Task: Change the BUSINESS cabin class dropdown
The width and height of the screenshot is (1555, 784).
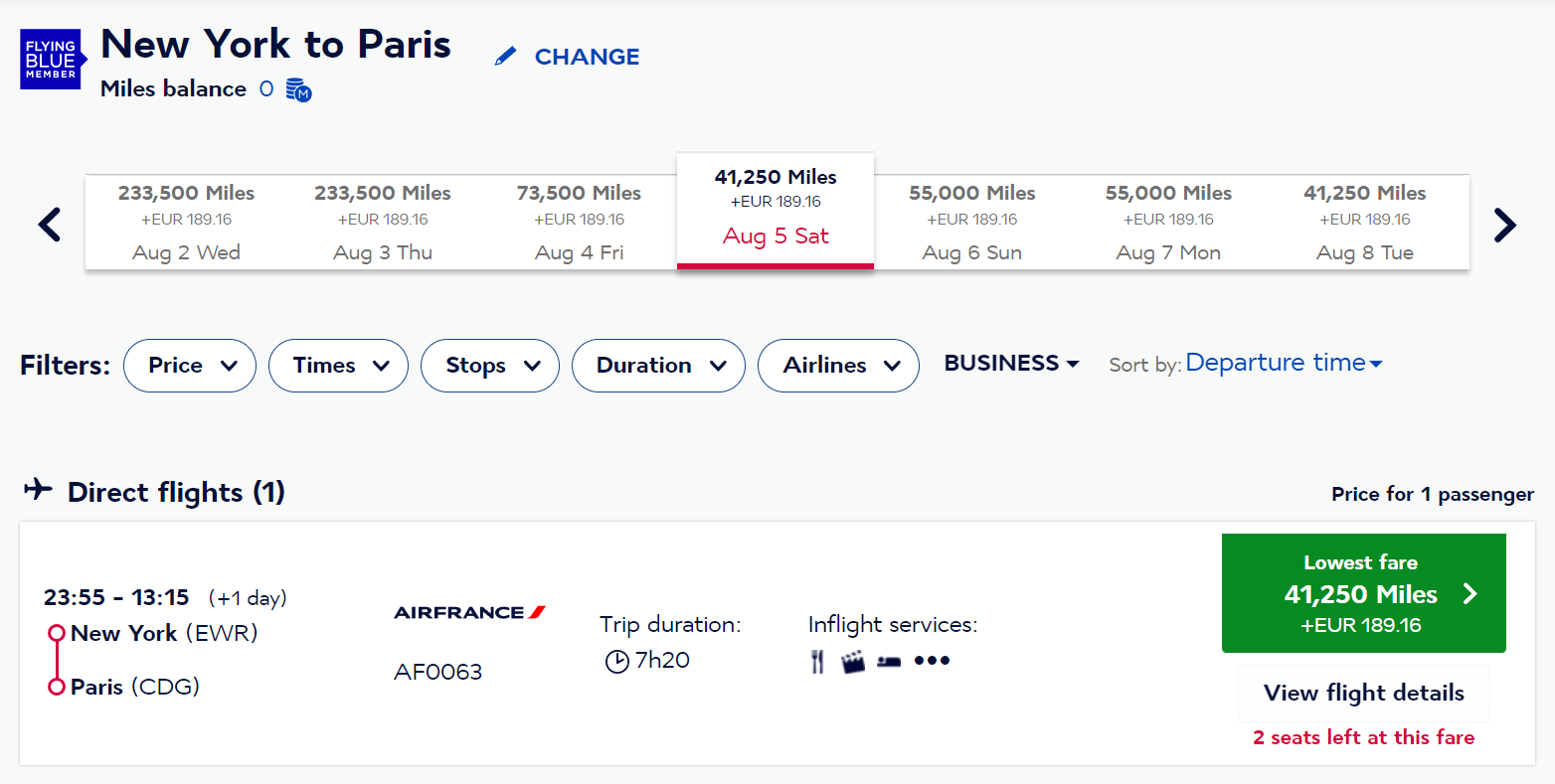Action: pyautogui.click(x=1011, y=364)
